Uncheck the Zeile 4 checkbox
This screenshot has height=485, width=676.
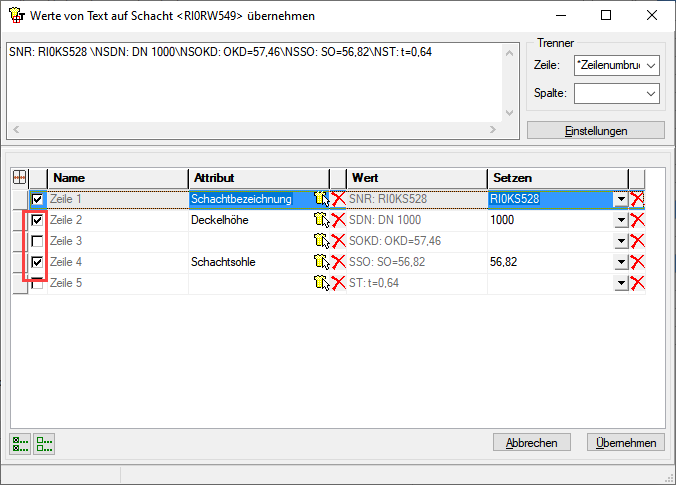click(38, 262)
